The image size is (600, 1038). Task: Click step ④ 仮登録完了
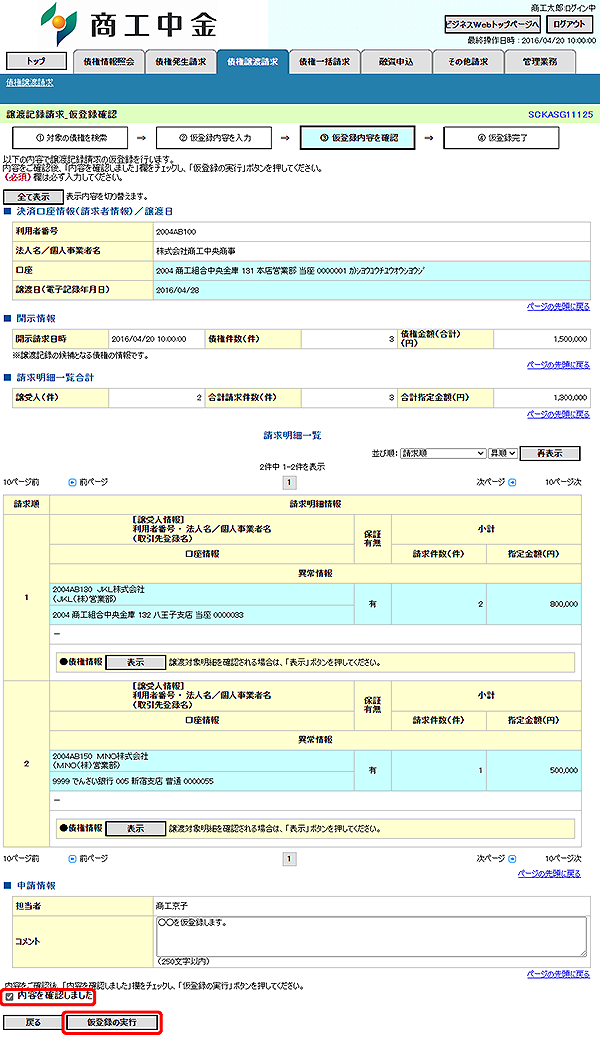click(x=501, y=138)
